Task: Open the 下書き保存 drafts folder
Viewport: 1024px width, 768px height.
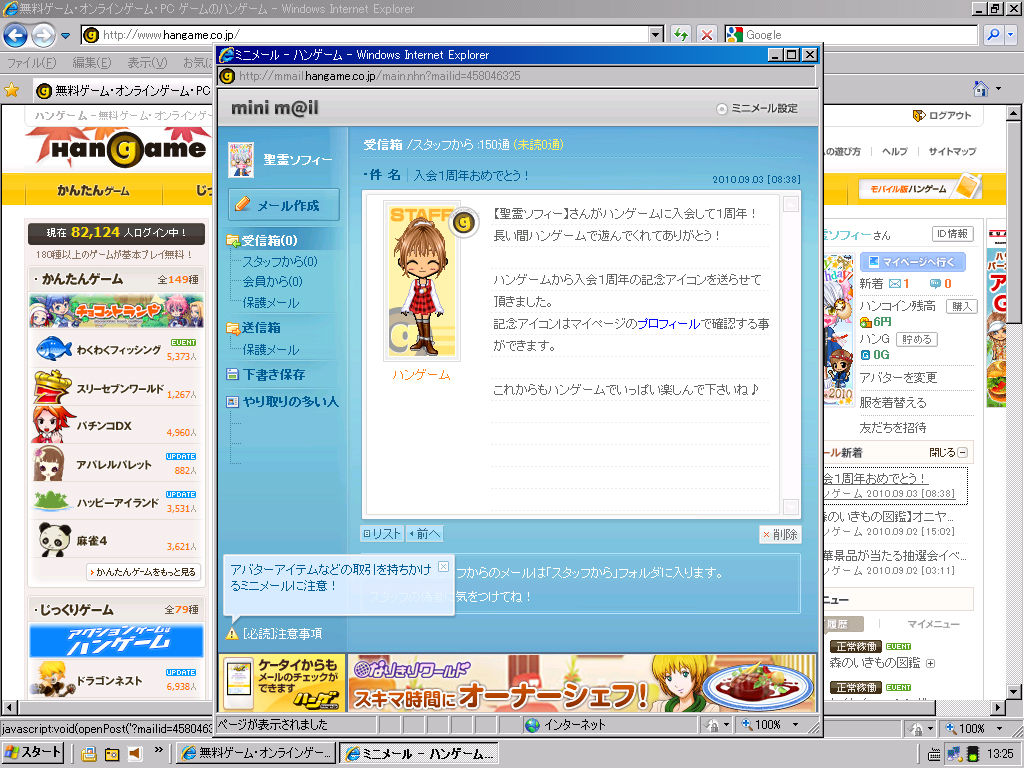Action: tap(266, 374)
